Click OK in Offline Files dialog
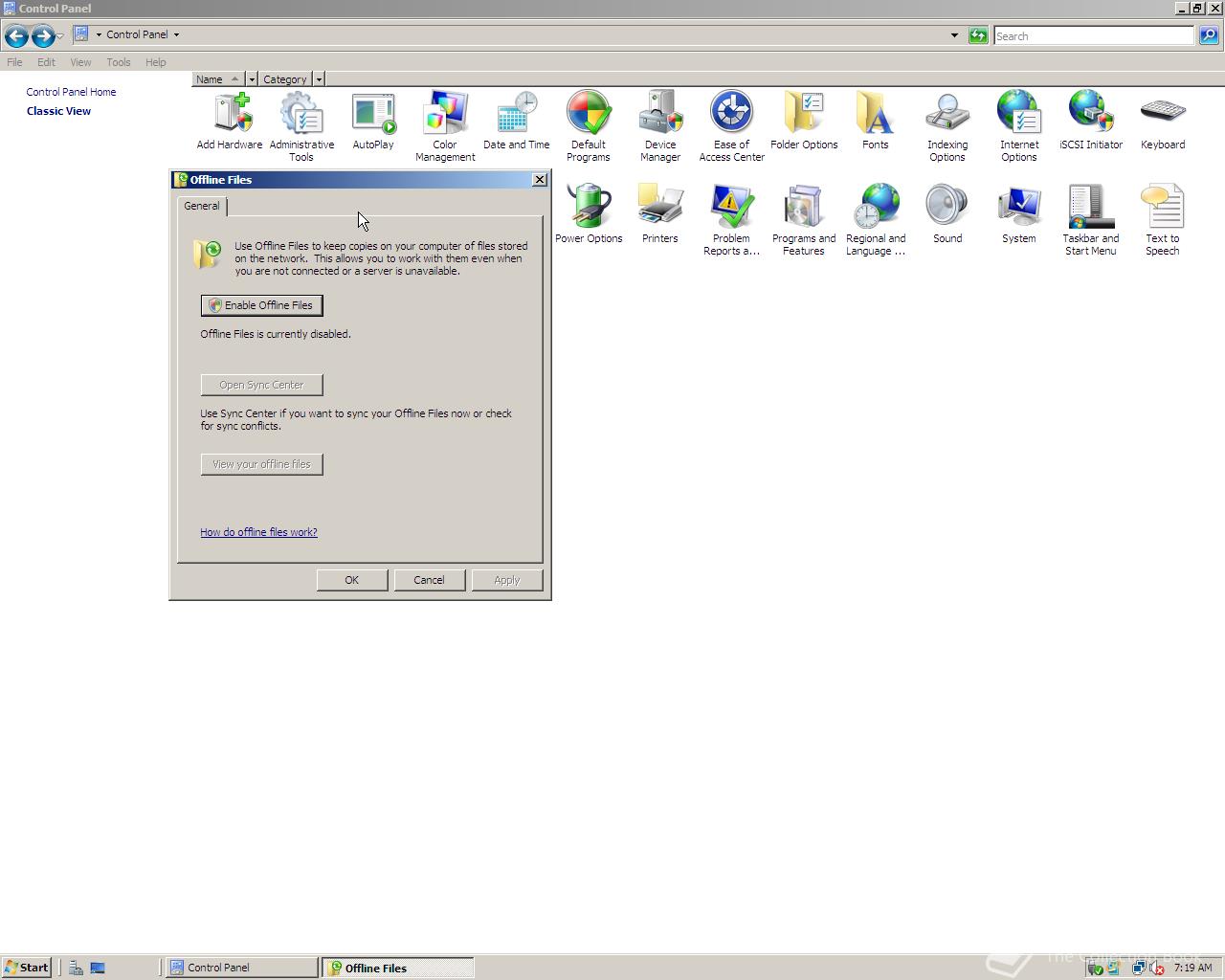1225x980 pixels. pyautogui.click(x=352, y=580)
